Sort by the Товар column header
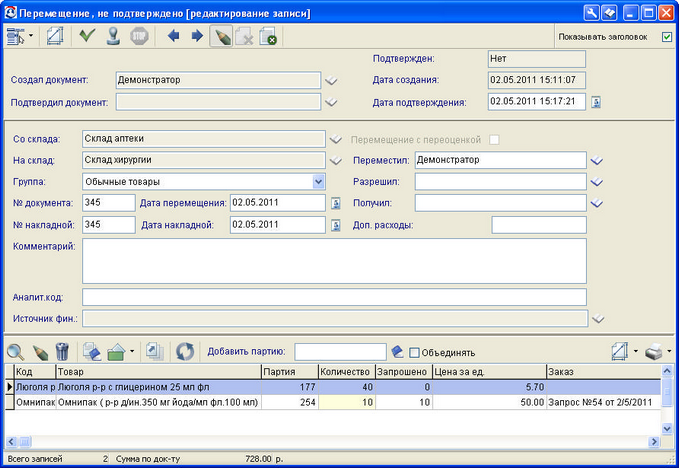This screenshot has width=679, height=468. [x=159, y=372]
